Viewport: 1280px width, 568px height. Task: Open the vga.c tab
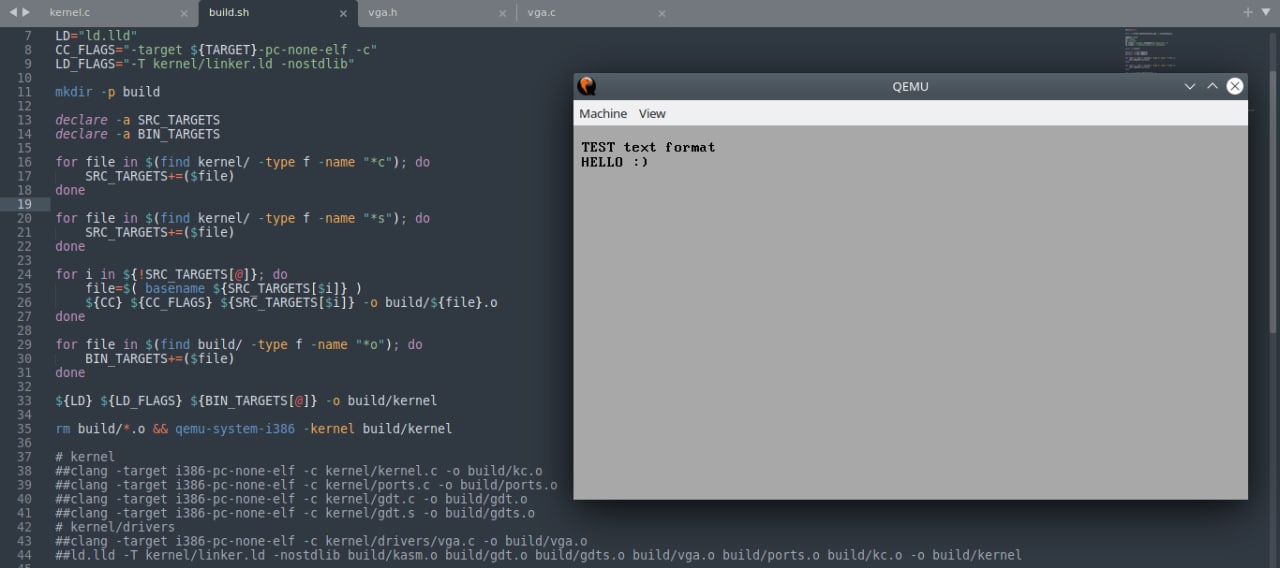point(542,13)
